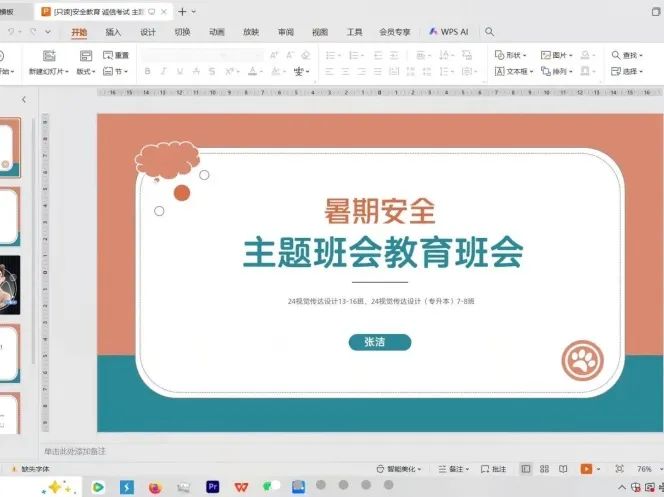Switch to reading view book icon
Viewport: 664px width, 497px height.
[x=563, y=468]
